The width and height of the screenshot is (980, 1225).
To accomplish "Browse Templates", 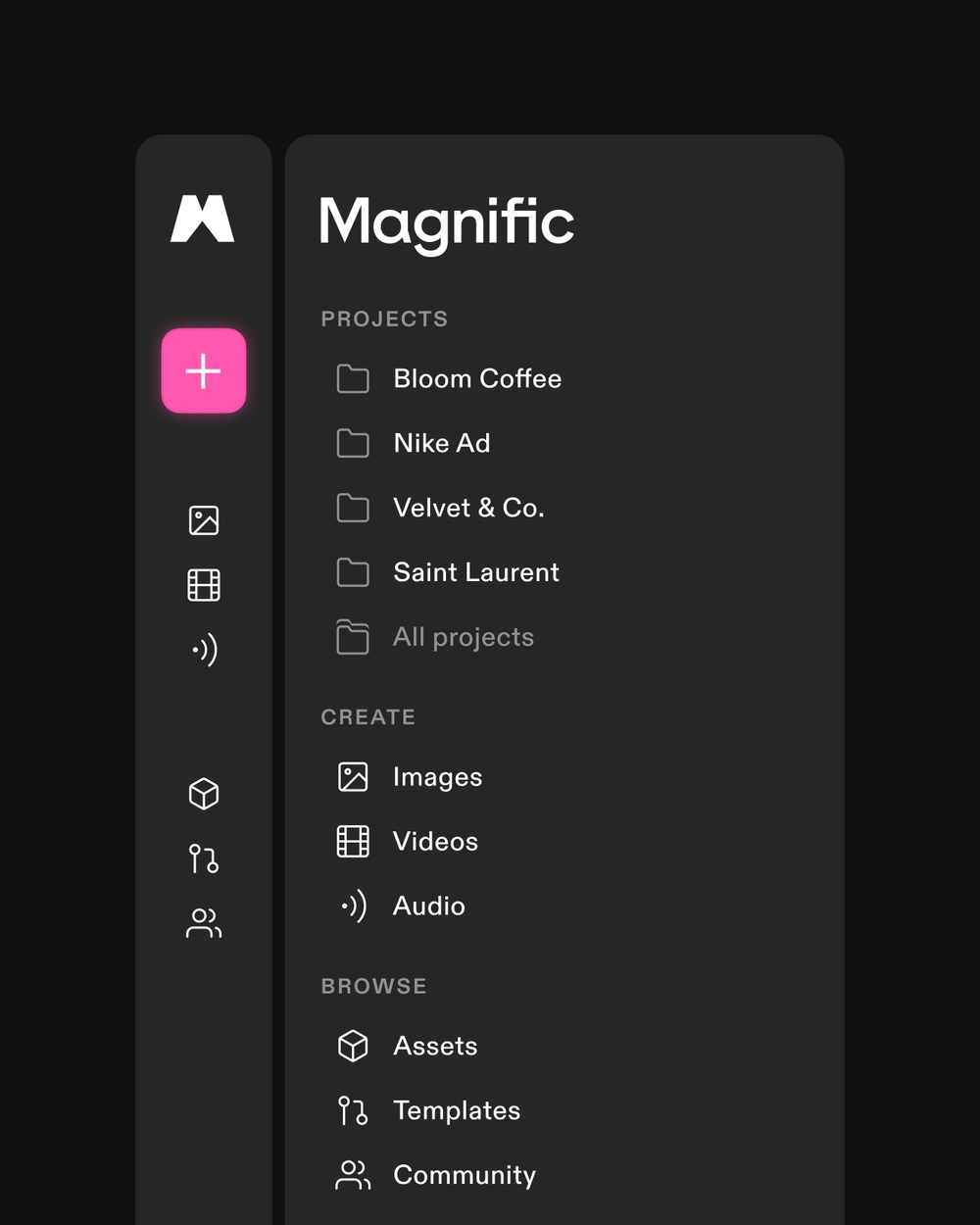I will (x=457, y=1111).
